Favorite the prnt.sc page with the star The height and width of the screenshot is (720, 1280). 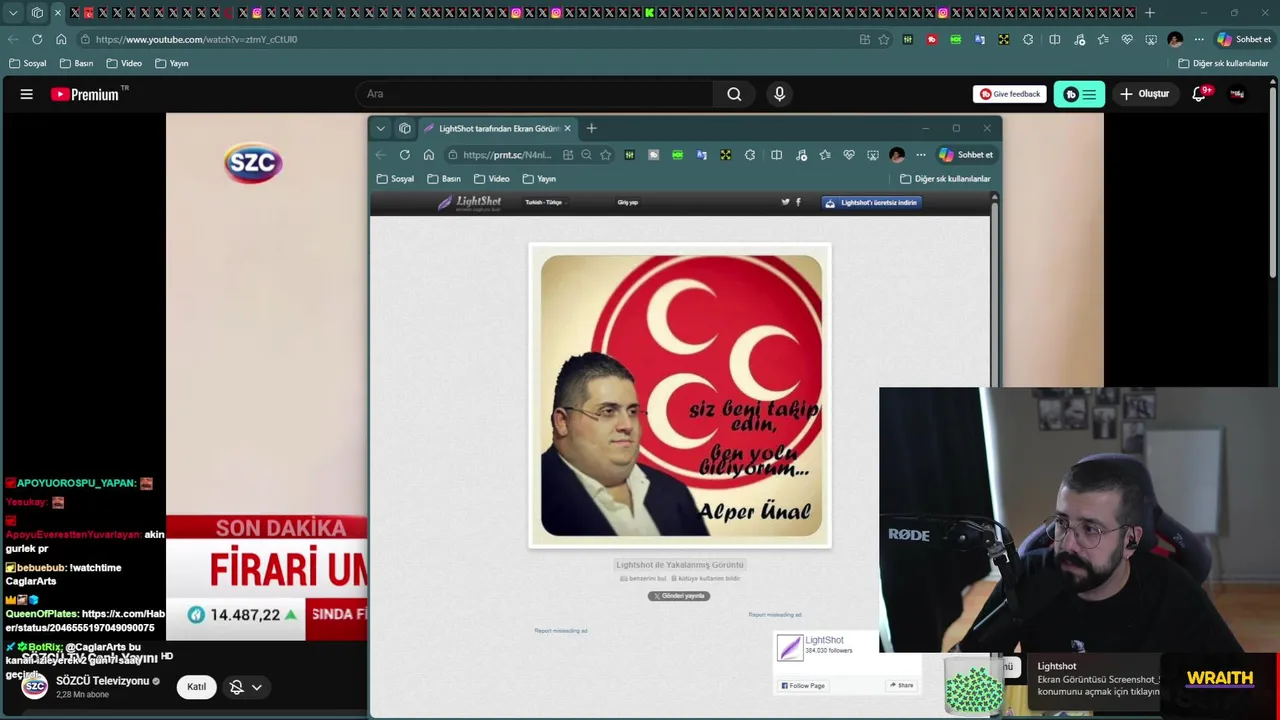pyautogui.click(x=605, y=155)
